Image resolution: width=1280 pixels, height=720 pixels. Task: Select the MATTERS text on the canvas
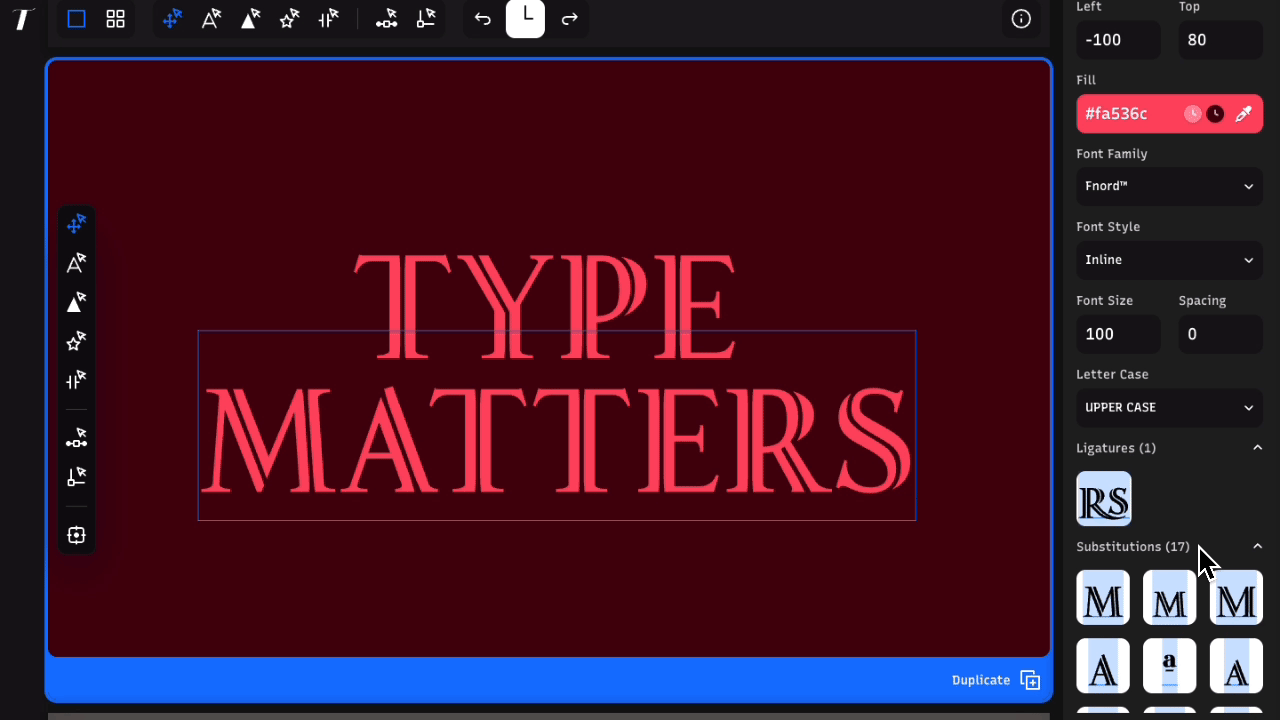556,440
